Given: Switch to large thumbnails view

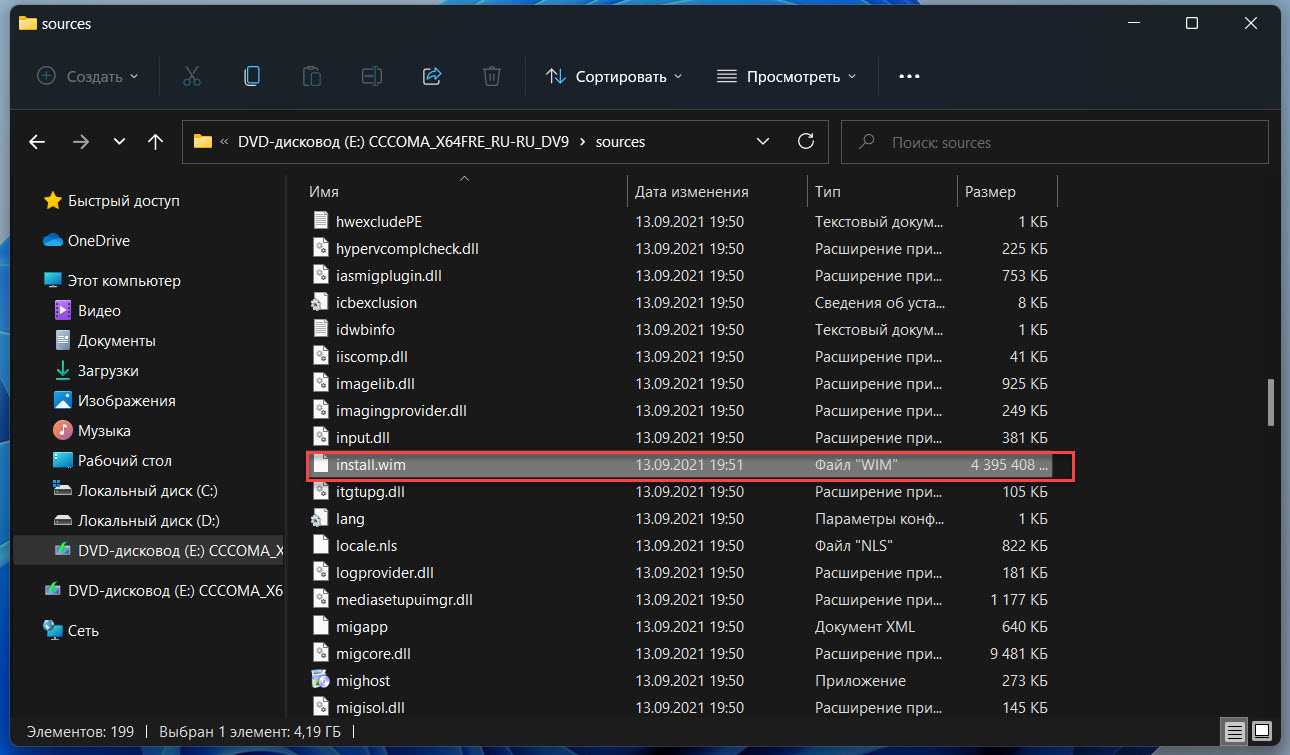Looking at the screenshot, I should (1262, 731).
